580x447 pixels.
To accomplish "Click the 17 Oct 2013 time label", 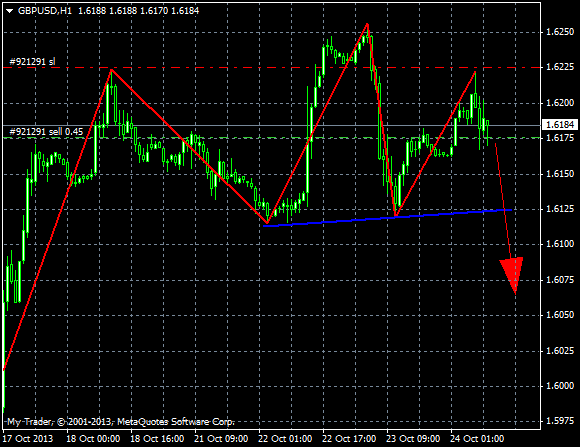I will point(28,439).
